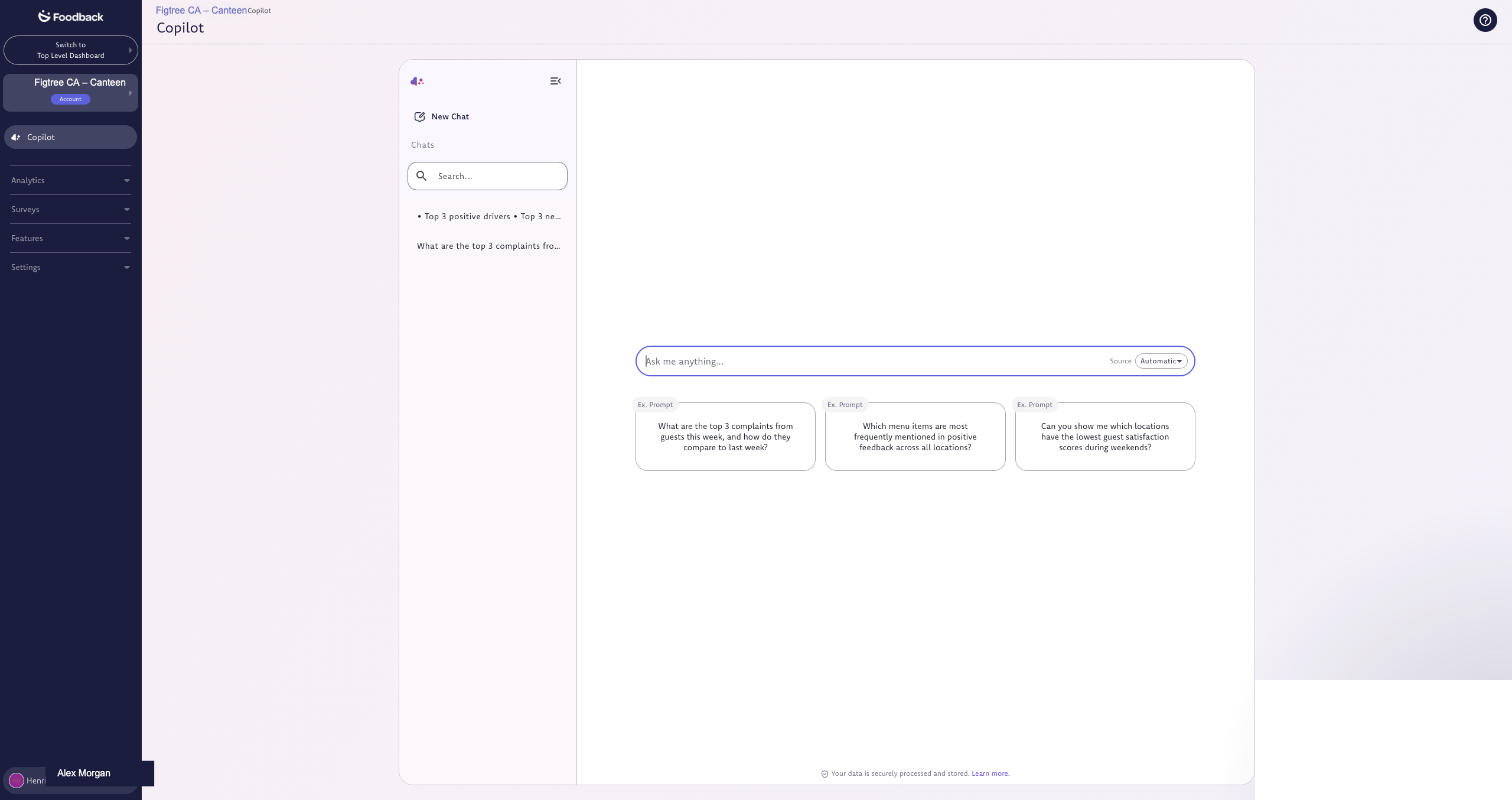Use the menu items example prompt

[915, 437]
